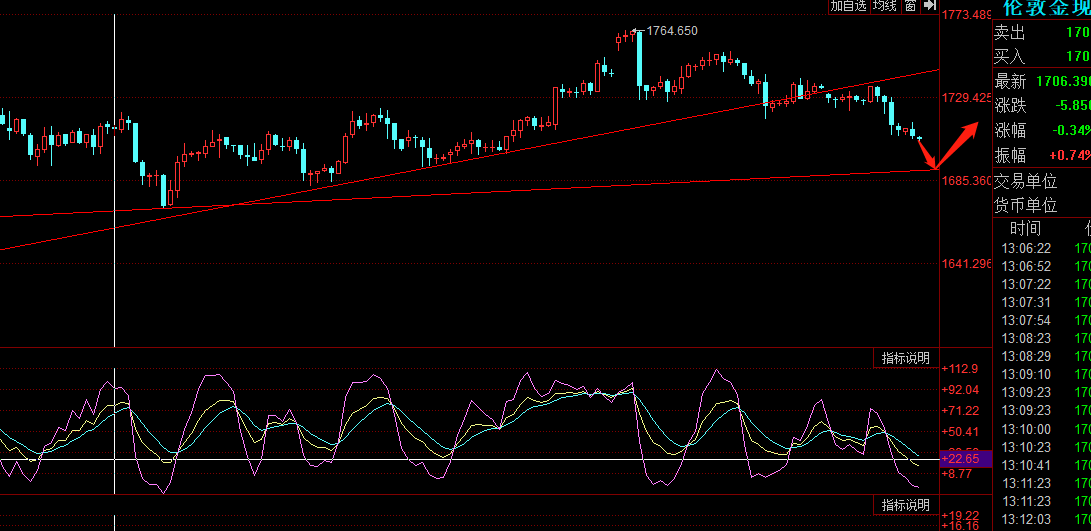Click the +19.22 lower pane axis label
This screenshot has height=531, width=1091.
tap(959, 516)
